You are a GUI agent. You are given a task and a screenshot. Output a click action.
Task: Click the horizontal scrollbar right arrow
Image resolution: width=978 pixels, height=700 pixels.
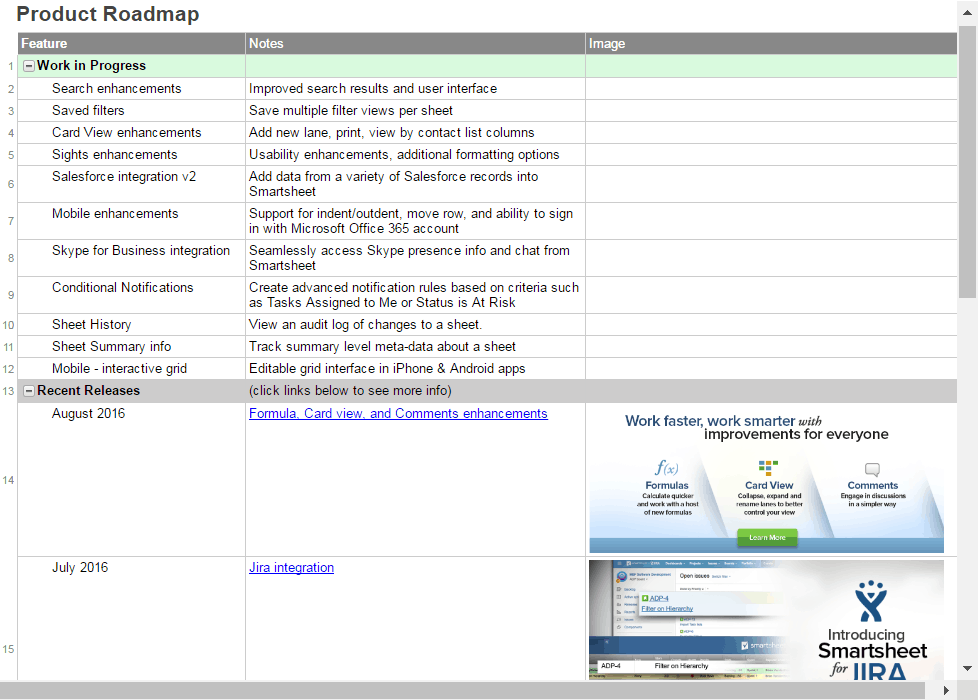click(946, 691)
